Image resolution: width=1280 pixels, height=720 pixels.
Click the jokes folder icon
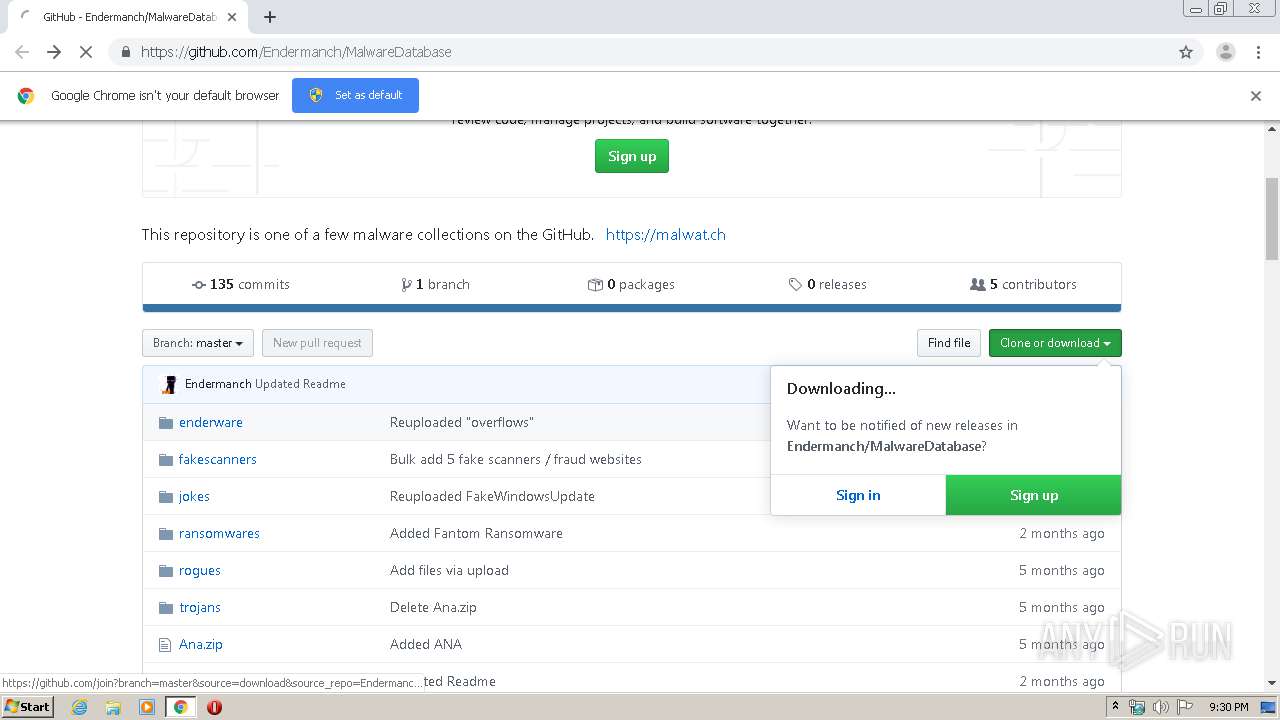(166, 497)
